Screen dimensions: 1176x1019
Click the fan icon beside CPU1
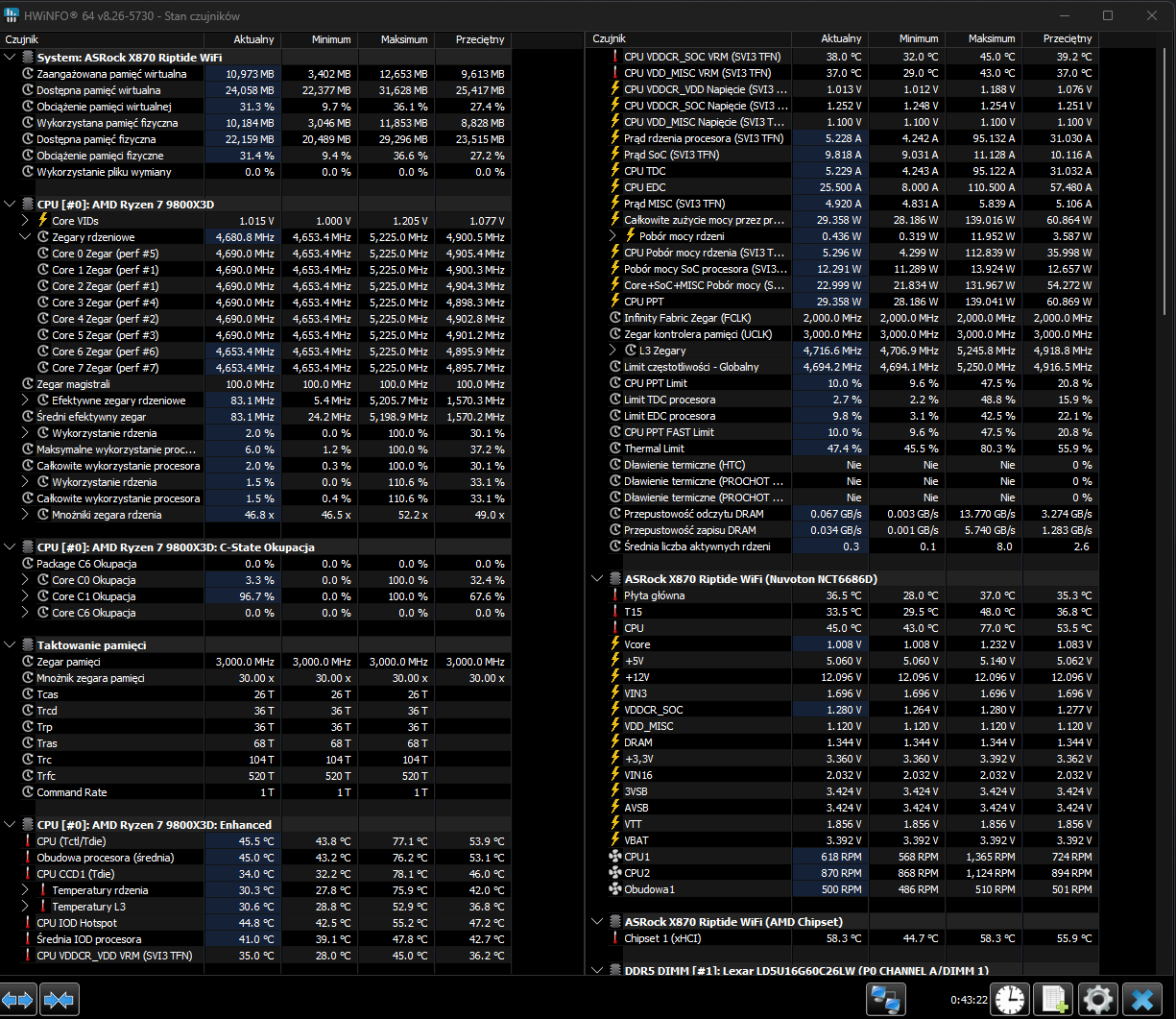click(615, 857)
